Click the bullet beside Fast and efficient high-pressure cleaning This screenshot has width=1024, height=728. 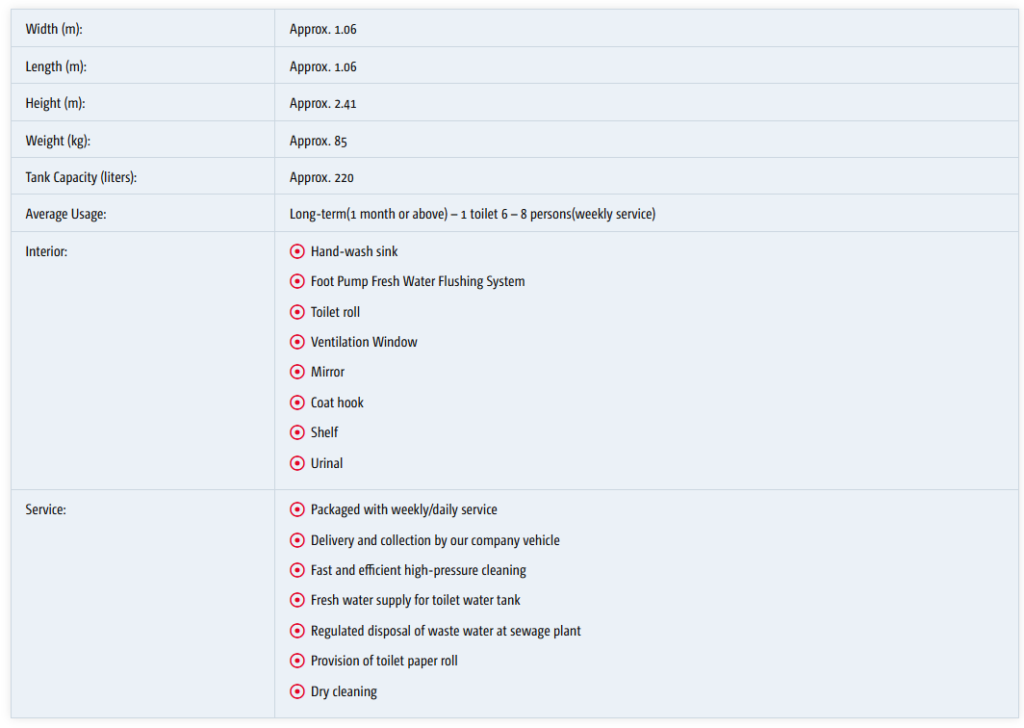tap(297, 570)
